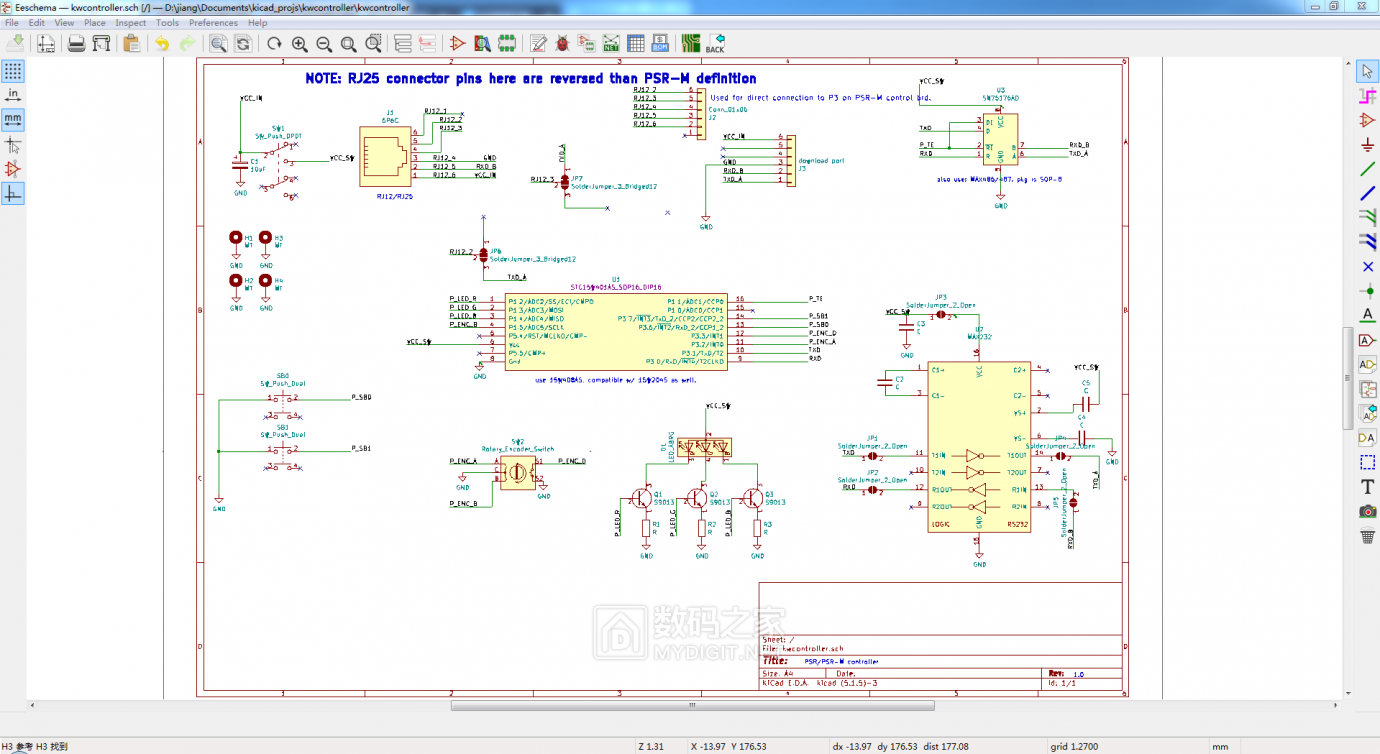Open Find and Replace
The image size is (1380, 754).
point(243,43)
